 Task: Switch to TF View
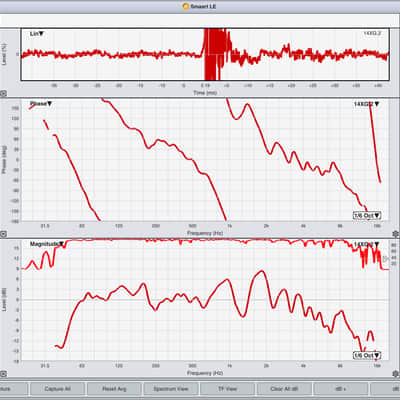(227, 389)
